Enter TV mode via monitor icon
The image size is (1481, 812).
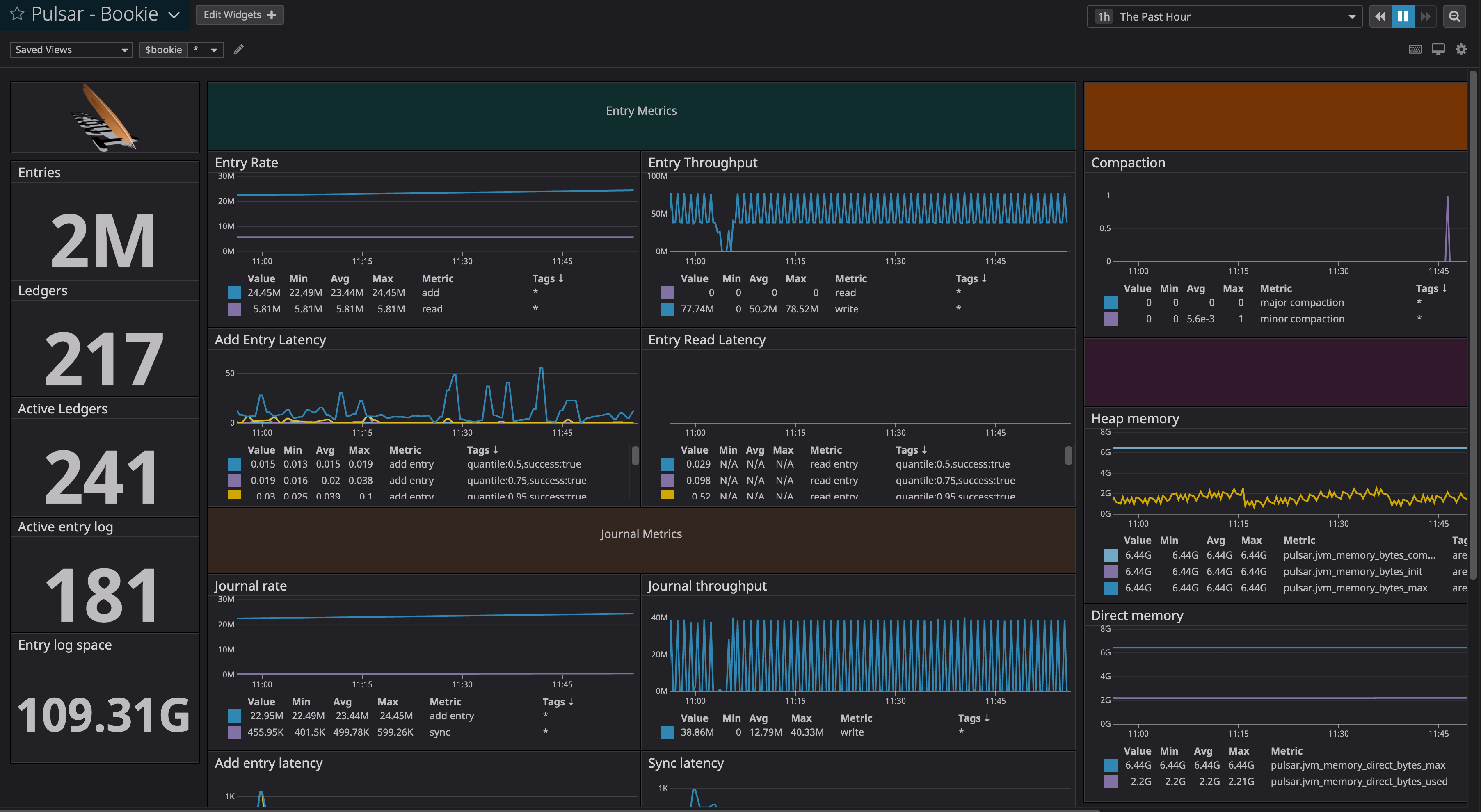(1438, 50)
